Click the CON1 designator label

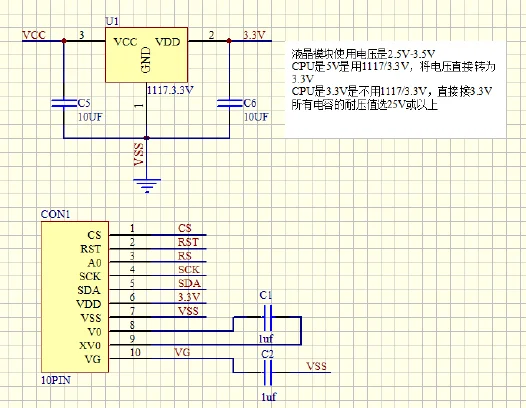pyautogui.click(x=55, y=214)
